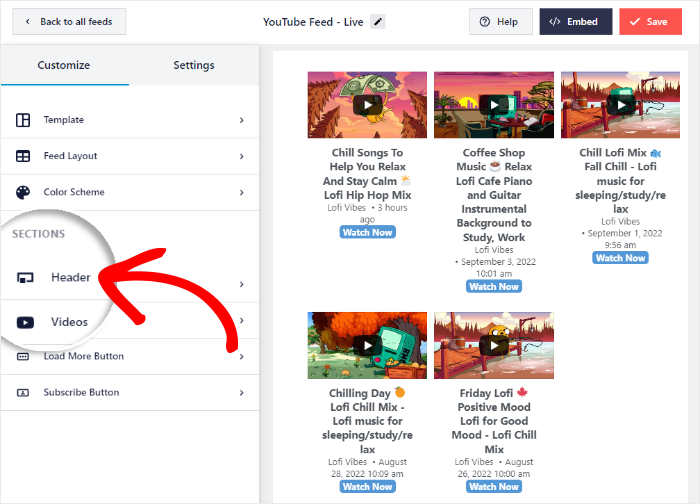Click the question mark help icon

[x=484, y=21]
